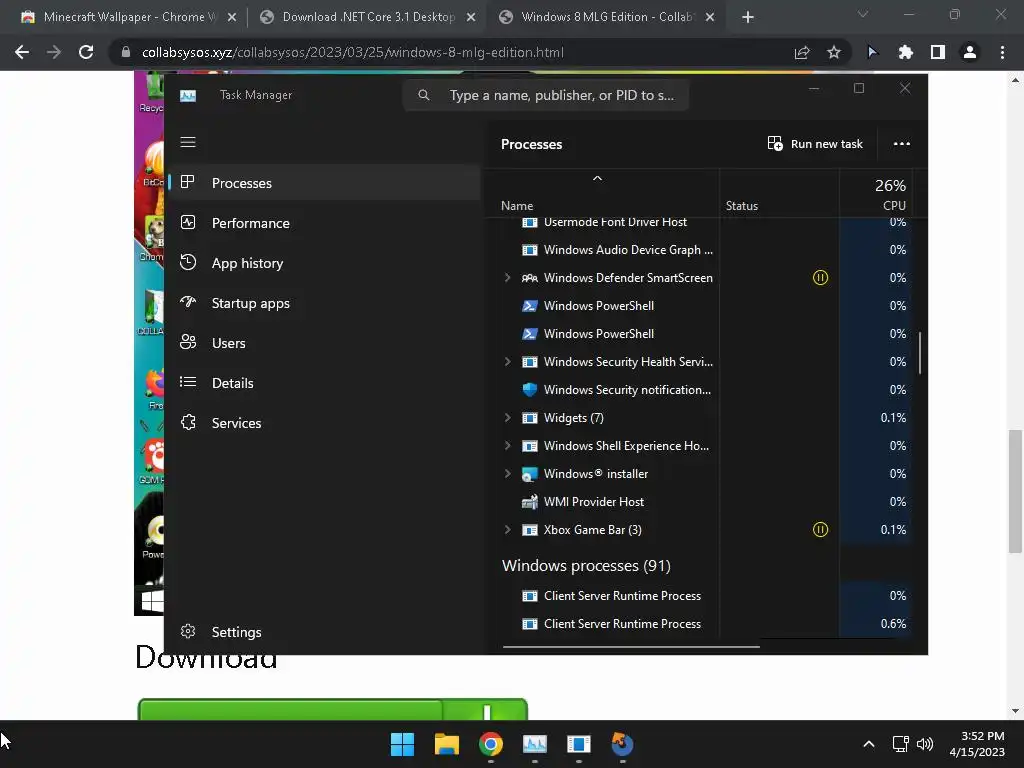The width and height of the screenshot is (1024, 768).
Task: Sort by the Status column header
Action: pos(779,194)
